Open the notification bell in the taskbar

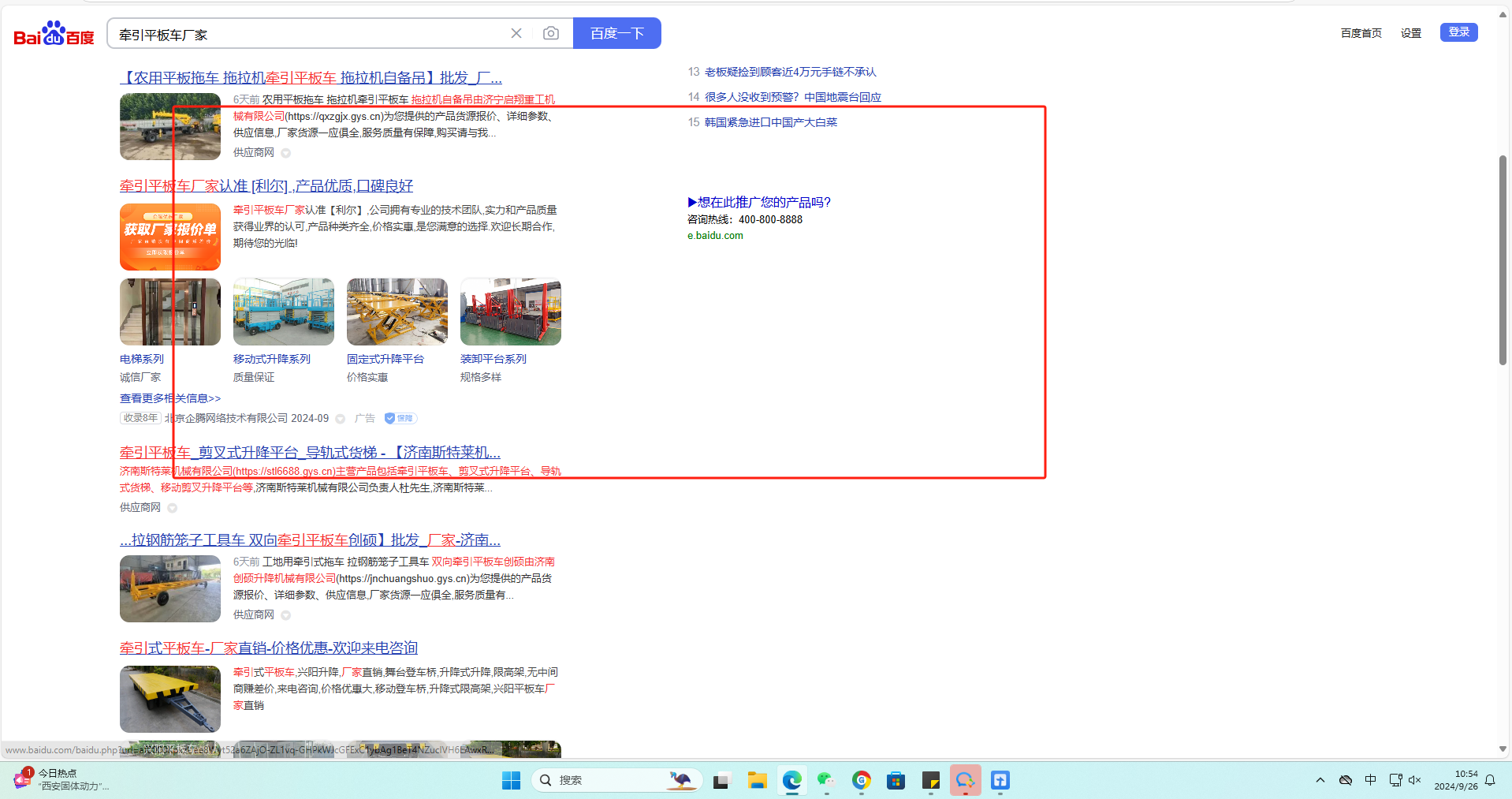(x=1490, y=780)
